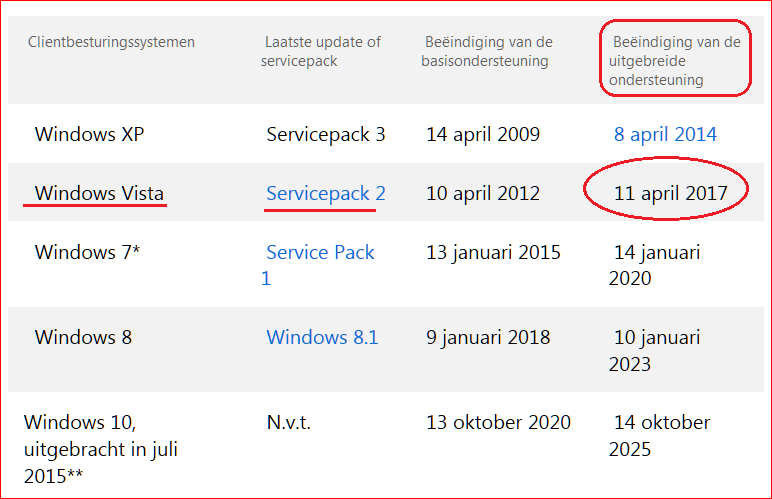
Task: Click the Beëindiging van de uitgebreide ondersteuning header
Action: (x=675, y=60)
